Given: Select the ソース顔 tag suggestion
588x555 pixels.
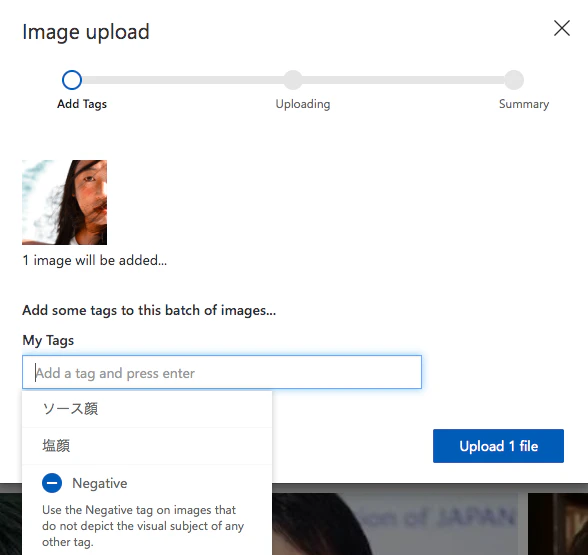Looking at the screenshot, I should 147,409.
